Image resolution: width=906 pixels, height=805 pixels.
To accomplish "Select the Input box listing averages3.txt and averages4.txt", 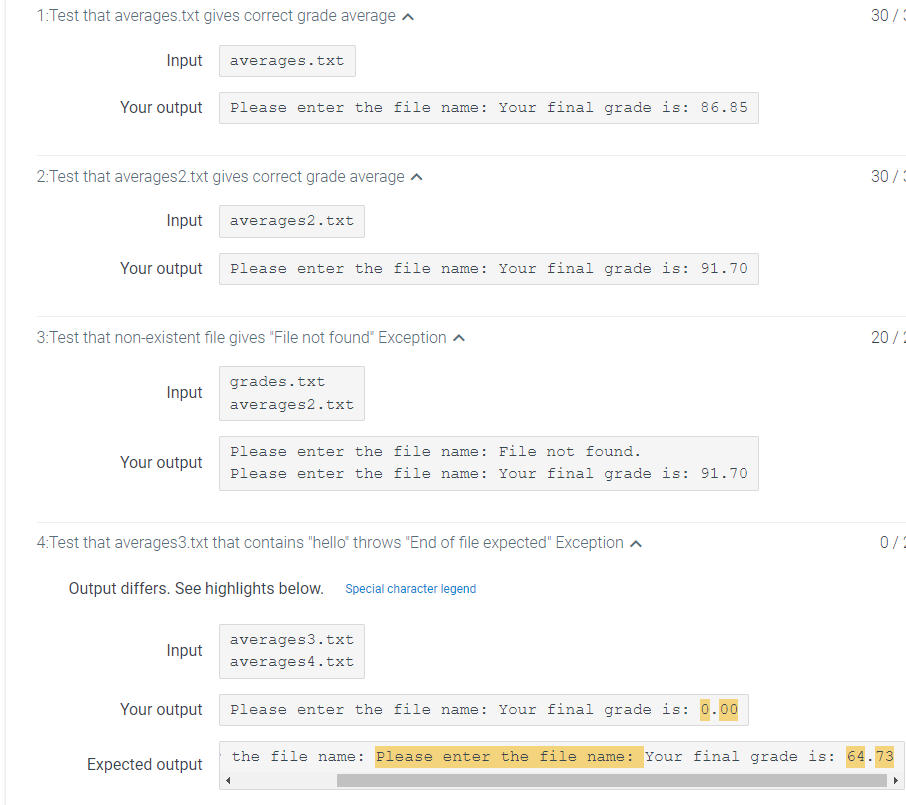I will [x=291, y=650].
